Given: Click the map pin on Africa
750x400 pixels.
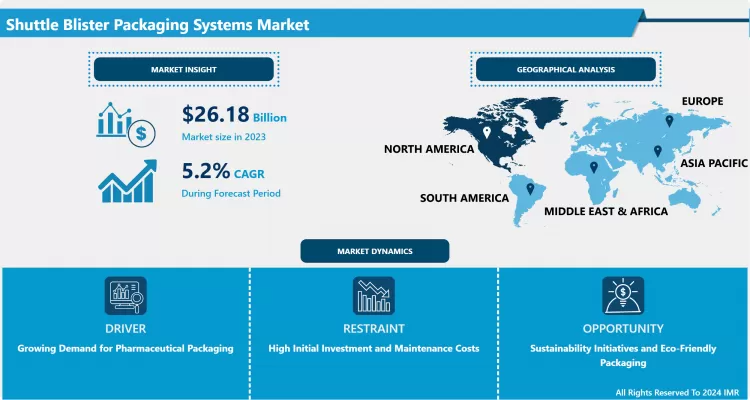Looking at the screenshot, I should pyautogui.click(x=593, y=167).
